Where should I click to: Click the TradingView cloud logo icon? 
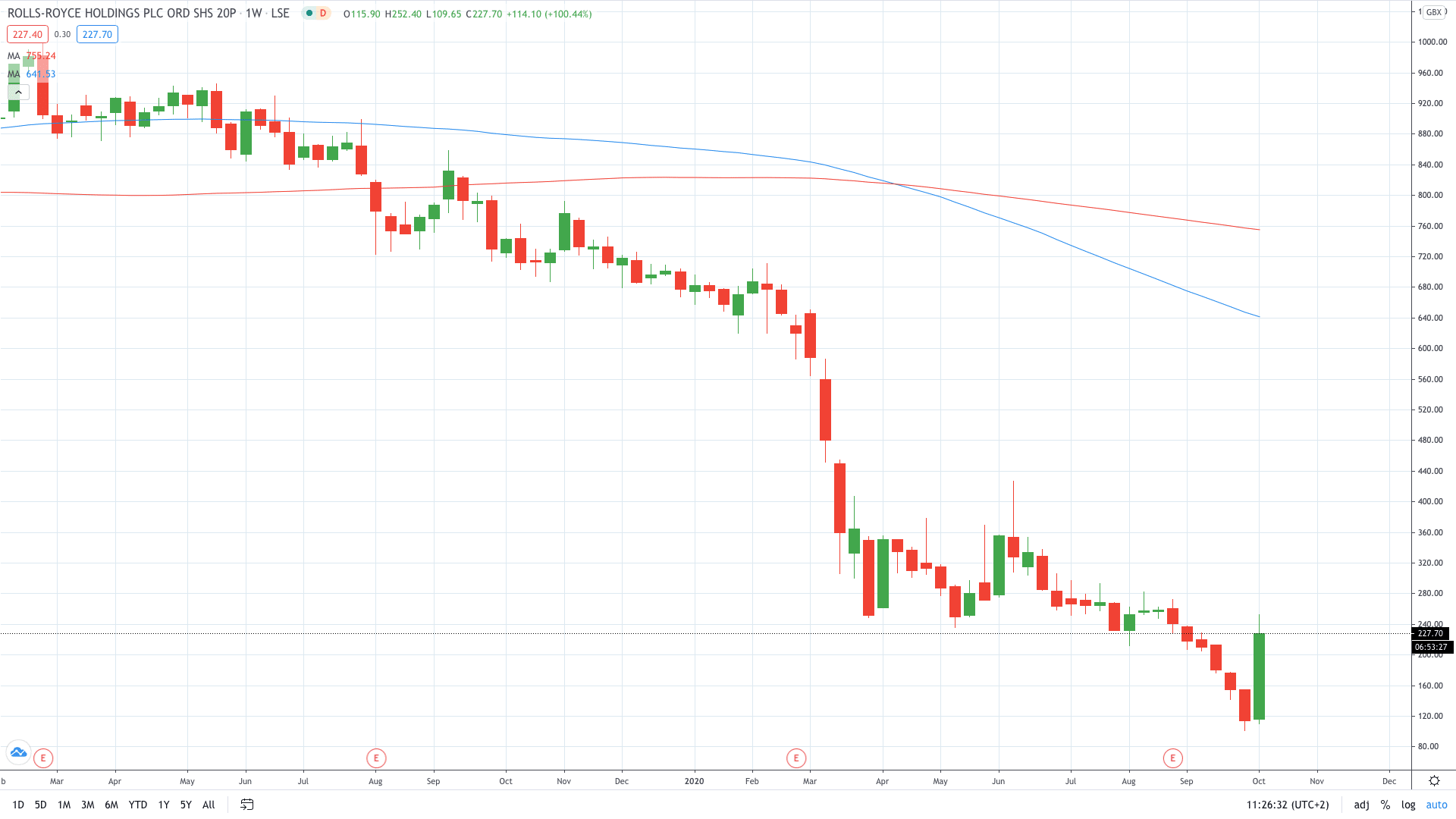(18, 752)
